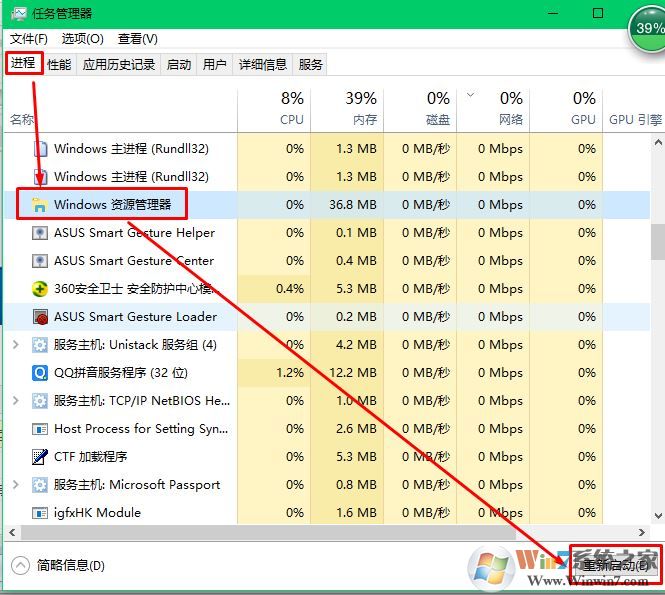Click ASUS Smart Gesture Loader icon
665x595 pixels.
[x=40, y=317]
